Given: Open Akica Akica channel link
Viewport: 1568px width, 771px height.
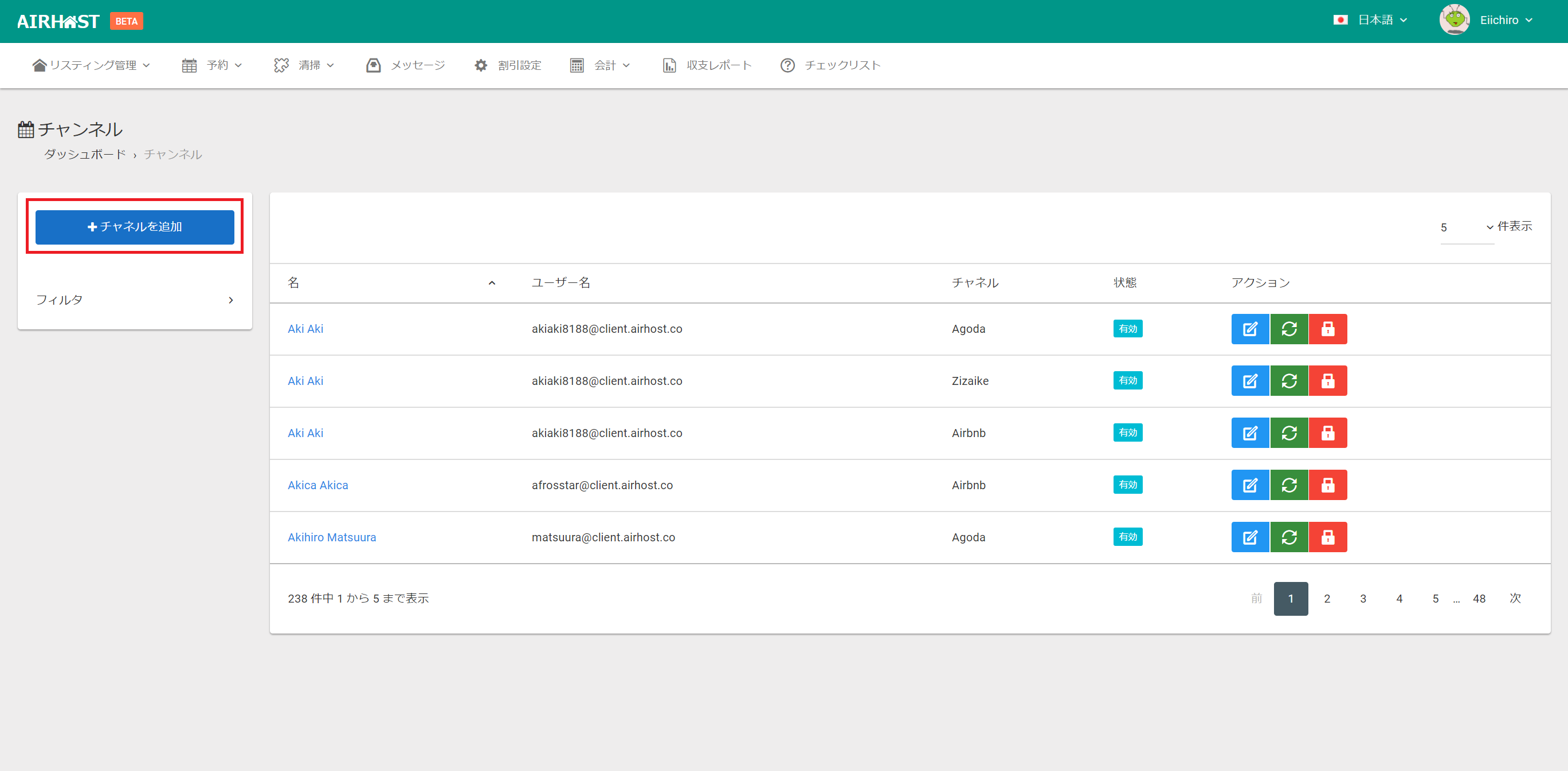Looking at the screenshot, I should [317, 485].
